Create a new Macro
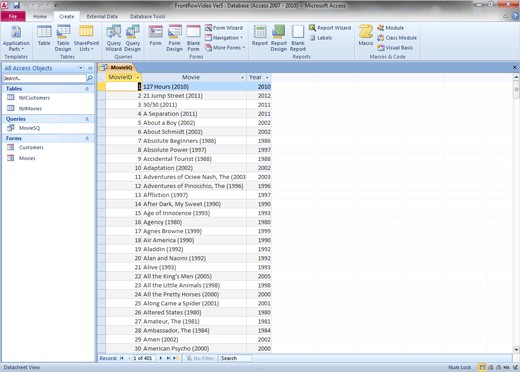This screenshot has height=372, width=520. point(366,36)
